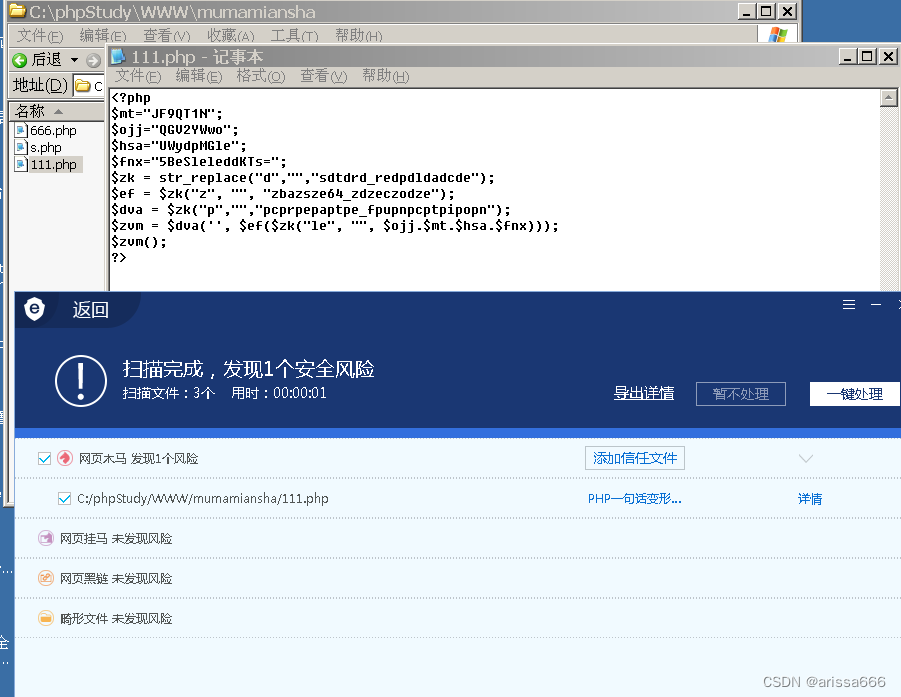Open Explorer 查看(V) menu
The width and height of the screenshot is (901, 697).
[x=167, y=36]
